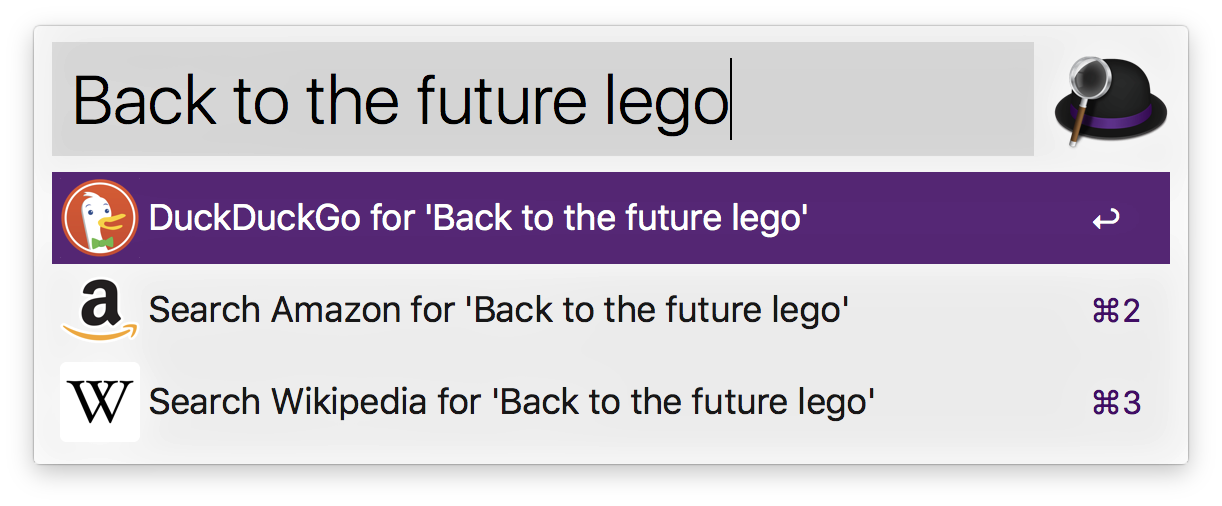1222x506 pixels.
Task: Select the Search Amazon result row
Action: pos(611,311)
